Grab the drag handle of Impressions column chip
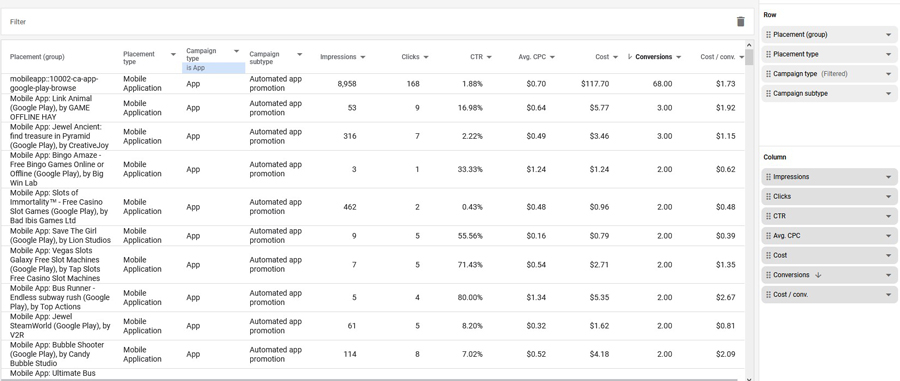Screen dimensions: 900x381 (768, 177)
